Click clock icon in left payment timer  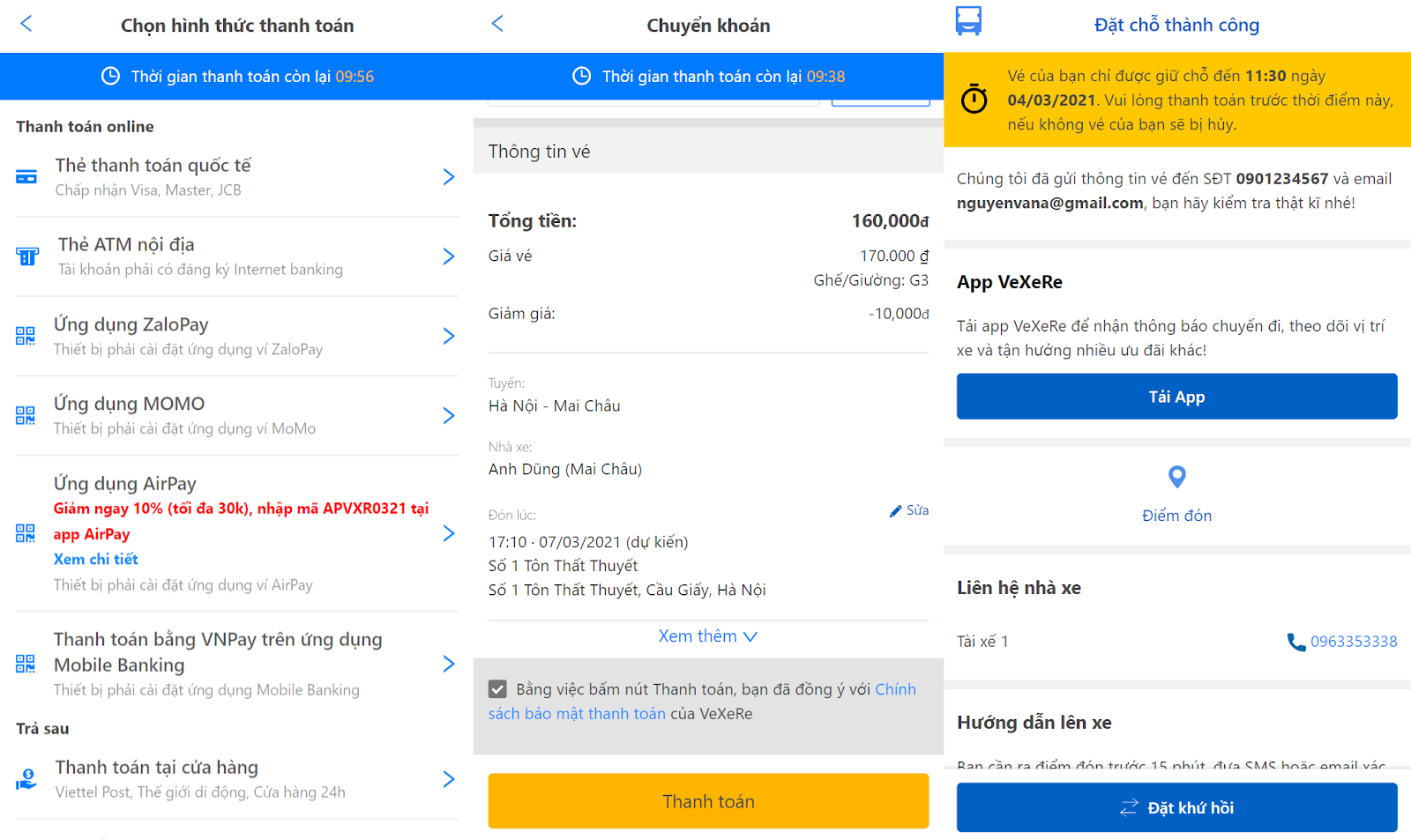coord(110,76)
